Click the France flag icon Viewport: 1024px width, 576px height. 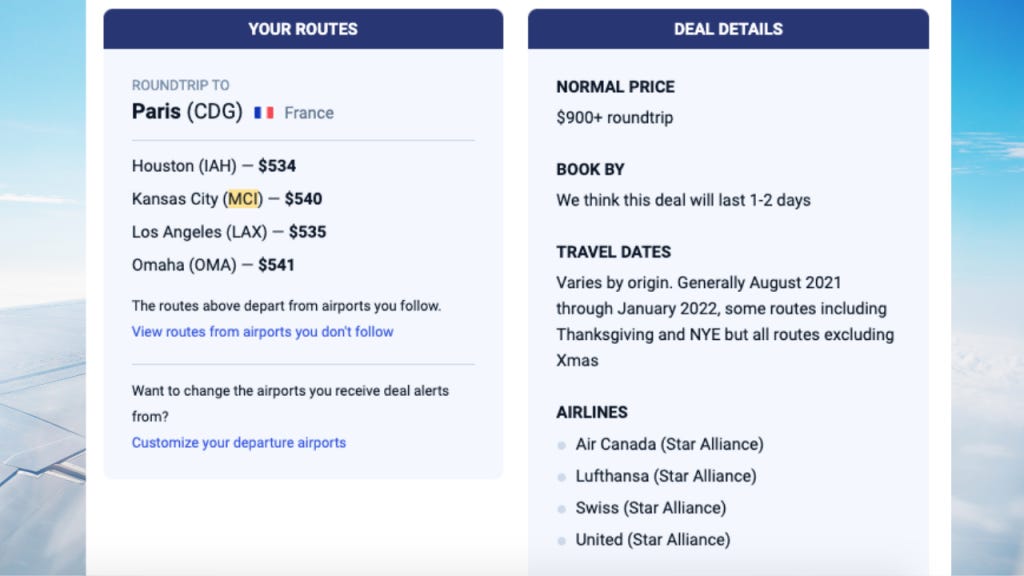pyautogui.click(x=264, y=113)
